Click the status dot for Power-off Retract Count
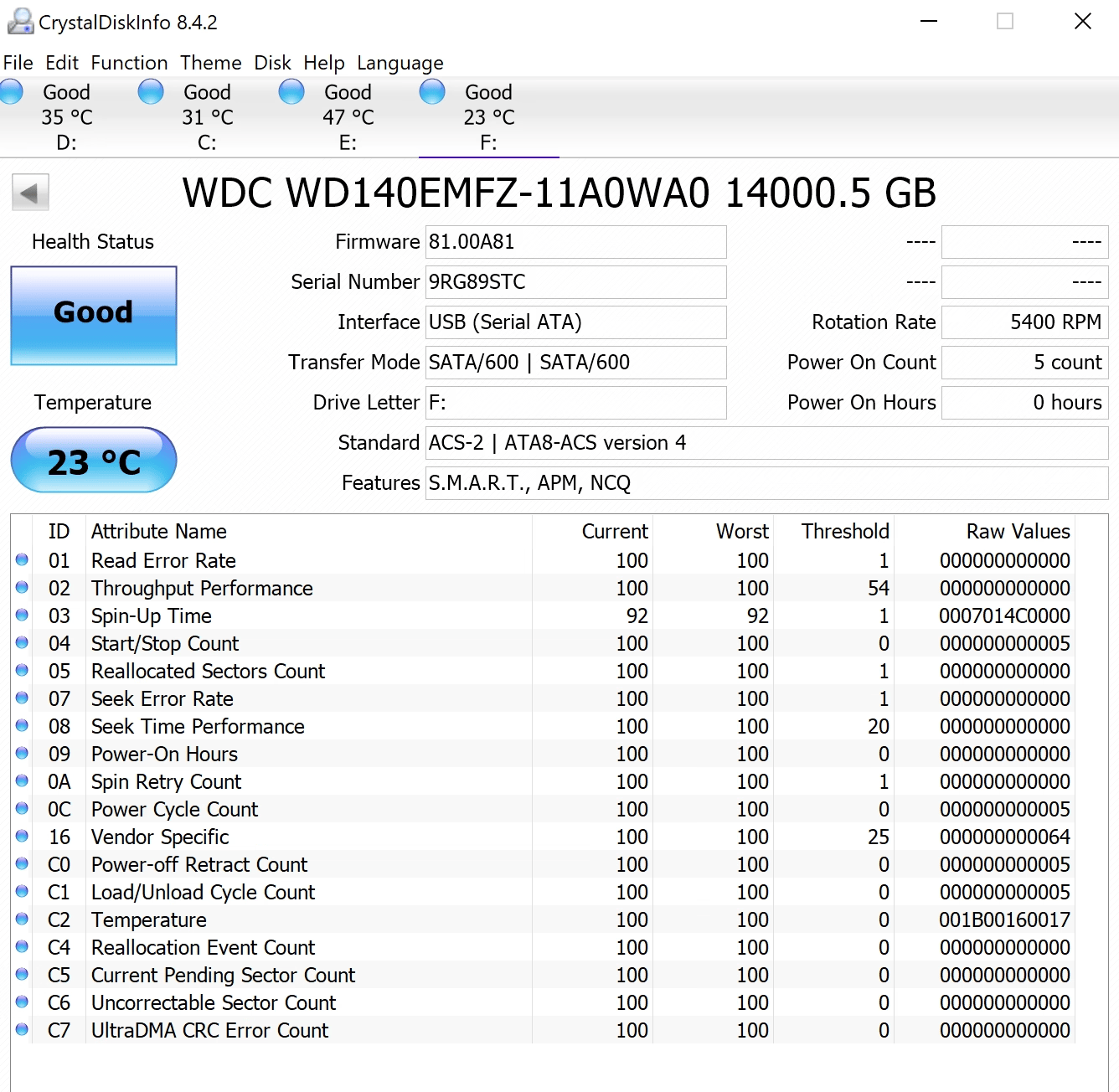Screen dimensions: 1119x1092 [x=22, y=863]
